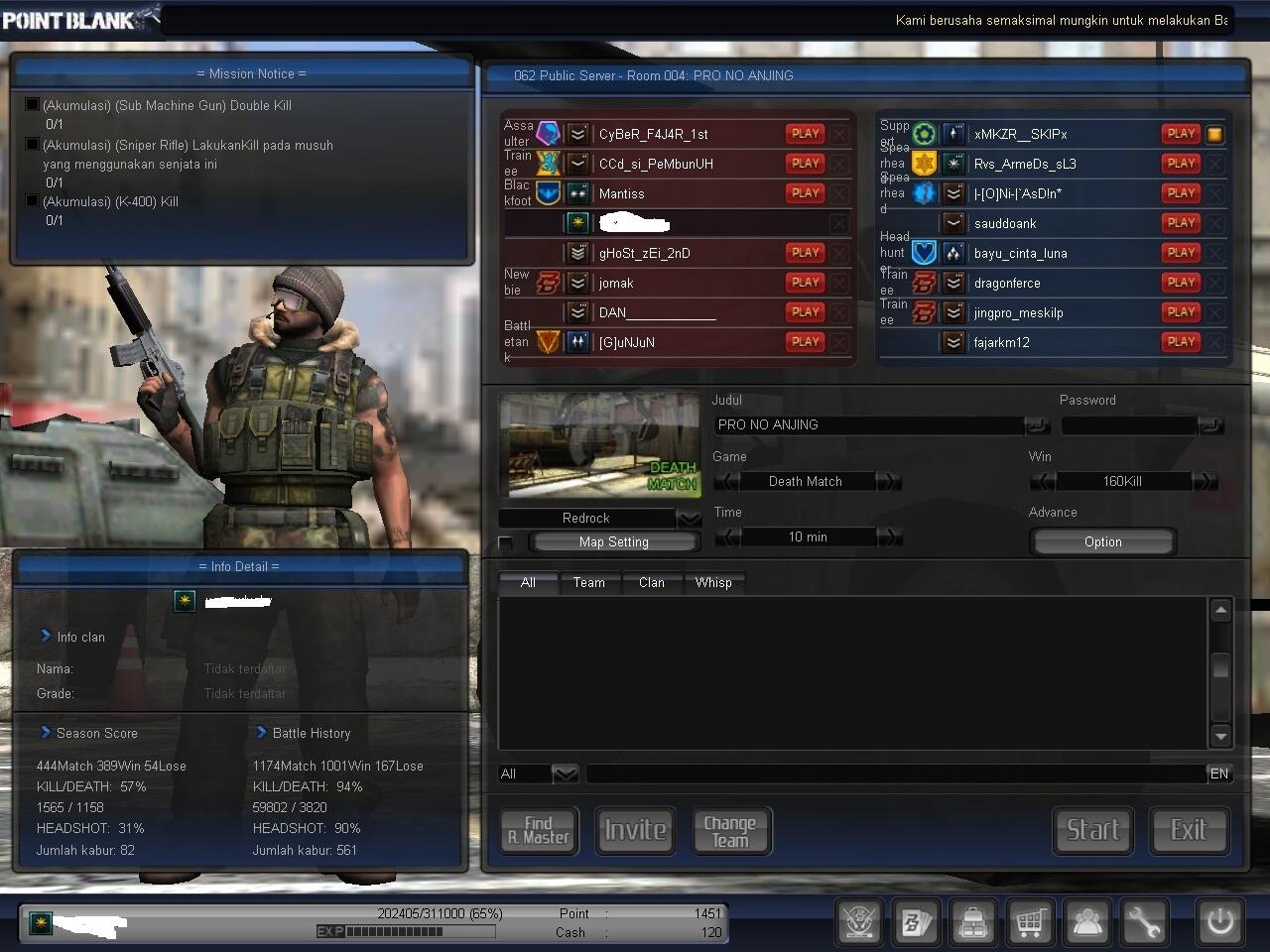Image resolution: width=1270 pixels, height=952 pixels.
Task: Click the chat scrollbar up arrow
Action: pyautogui.click(x=1221, y=611)
